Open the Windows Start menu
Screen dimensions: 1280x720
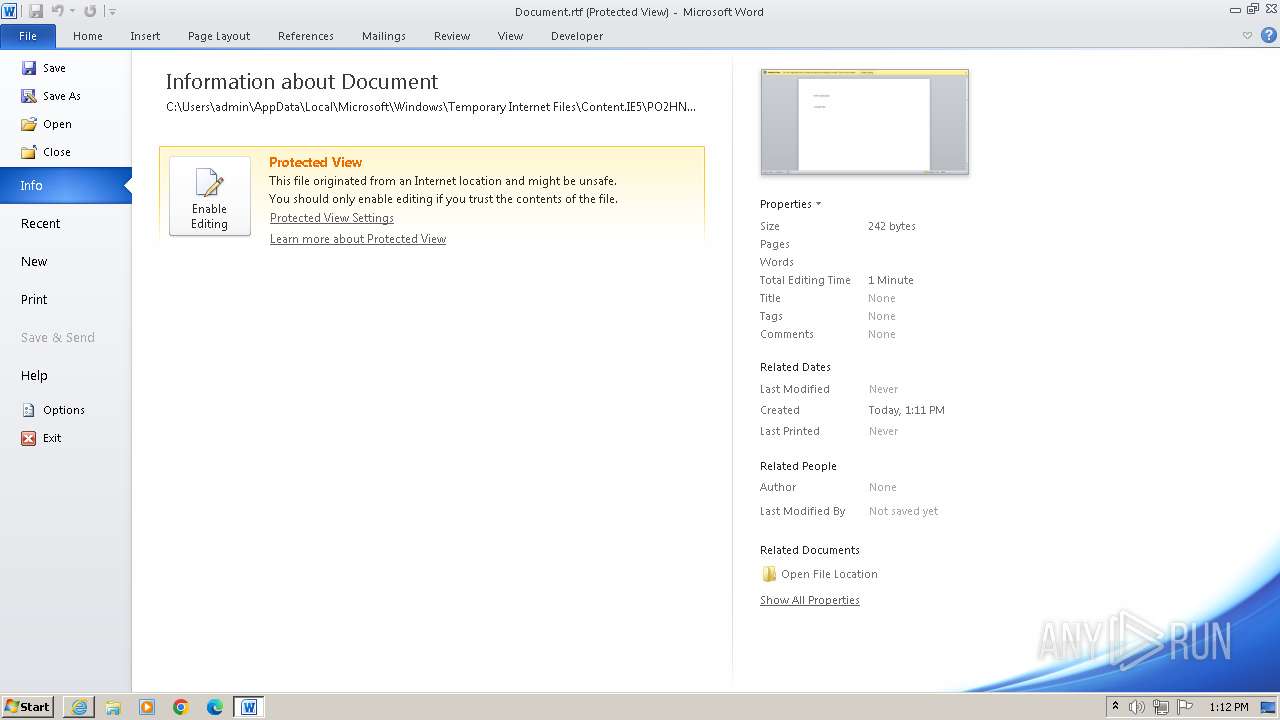[x=28, y=706]
